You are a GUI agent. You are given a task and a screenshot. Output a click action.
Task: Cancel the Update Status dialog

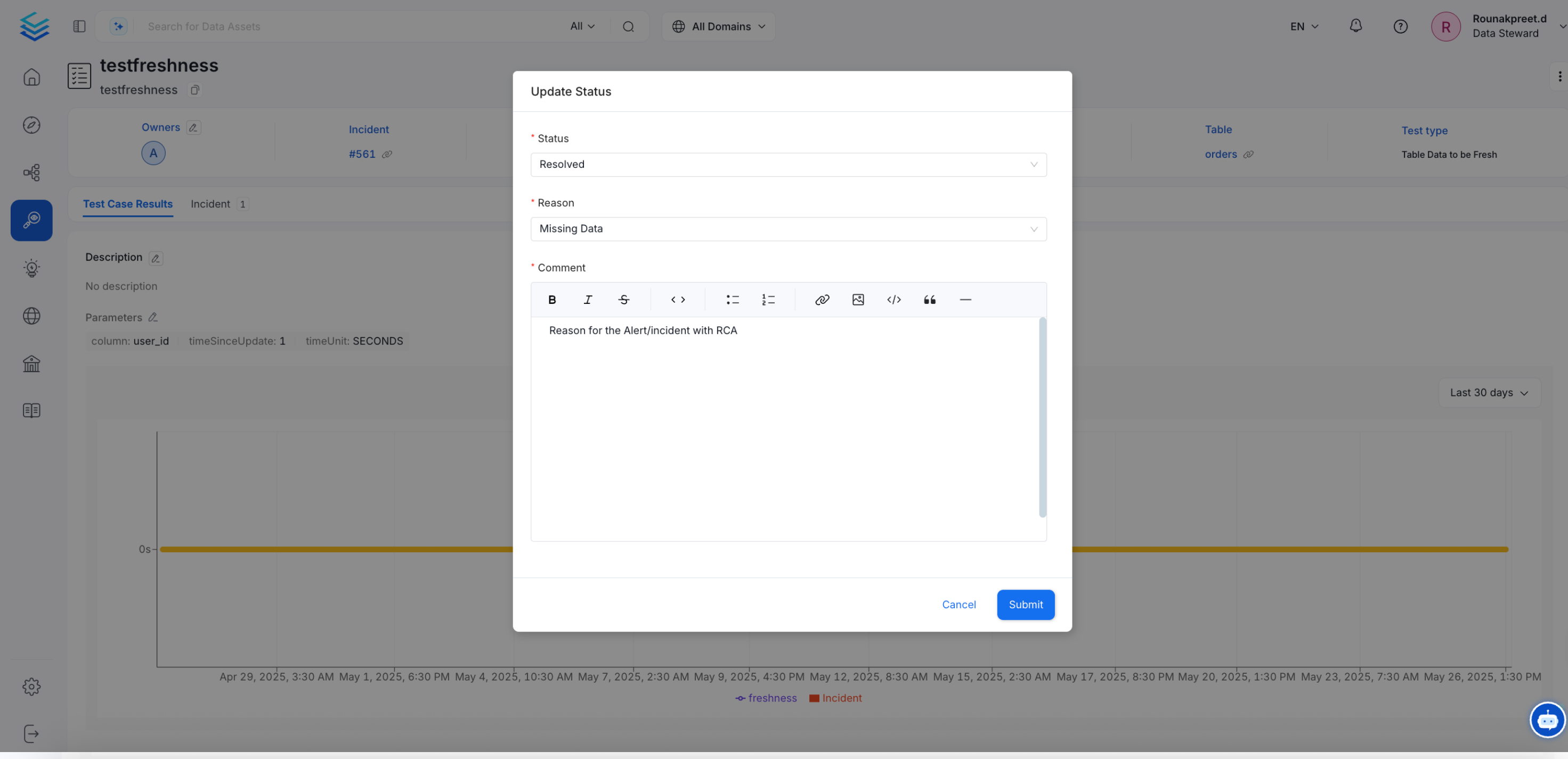[958, 604]
